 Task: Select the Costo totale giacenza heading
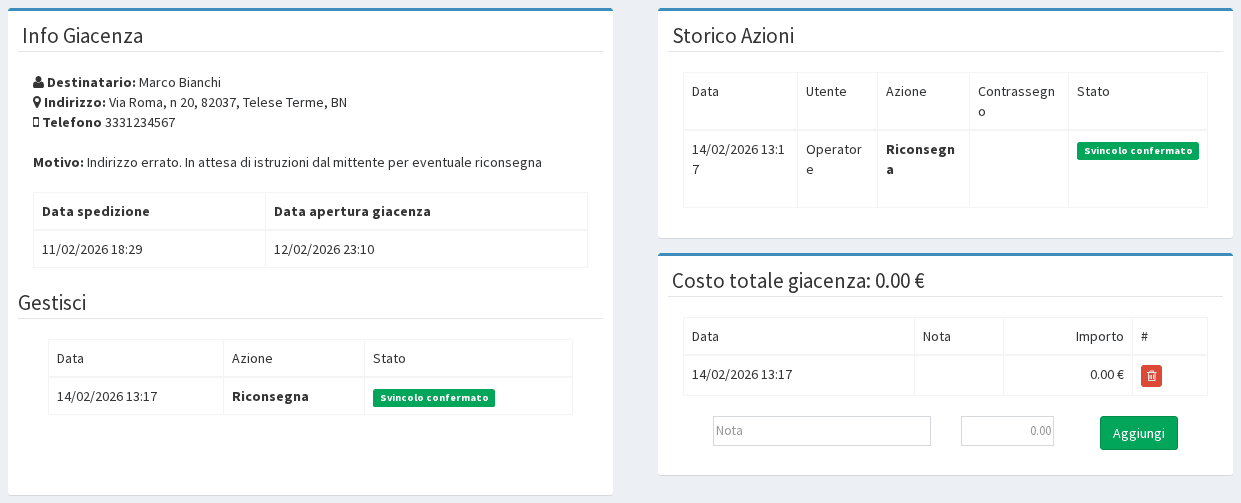(x=798, y=281)
